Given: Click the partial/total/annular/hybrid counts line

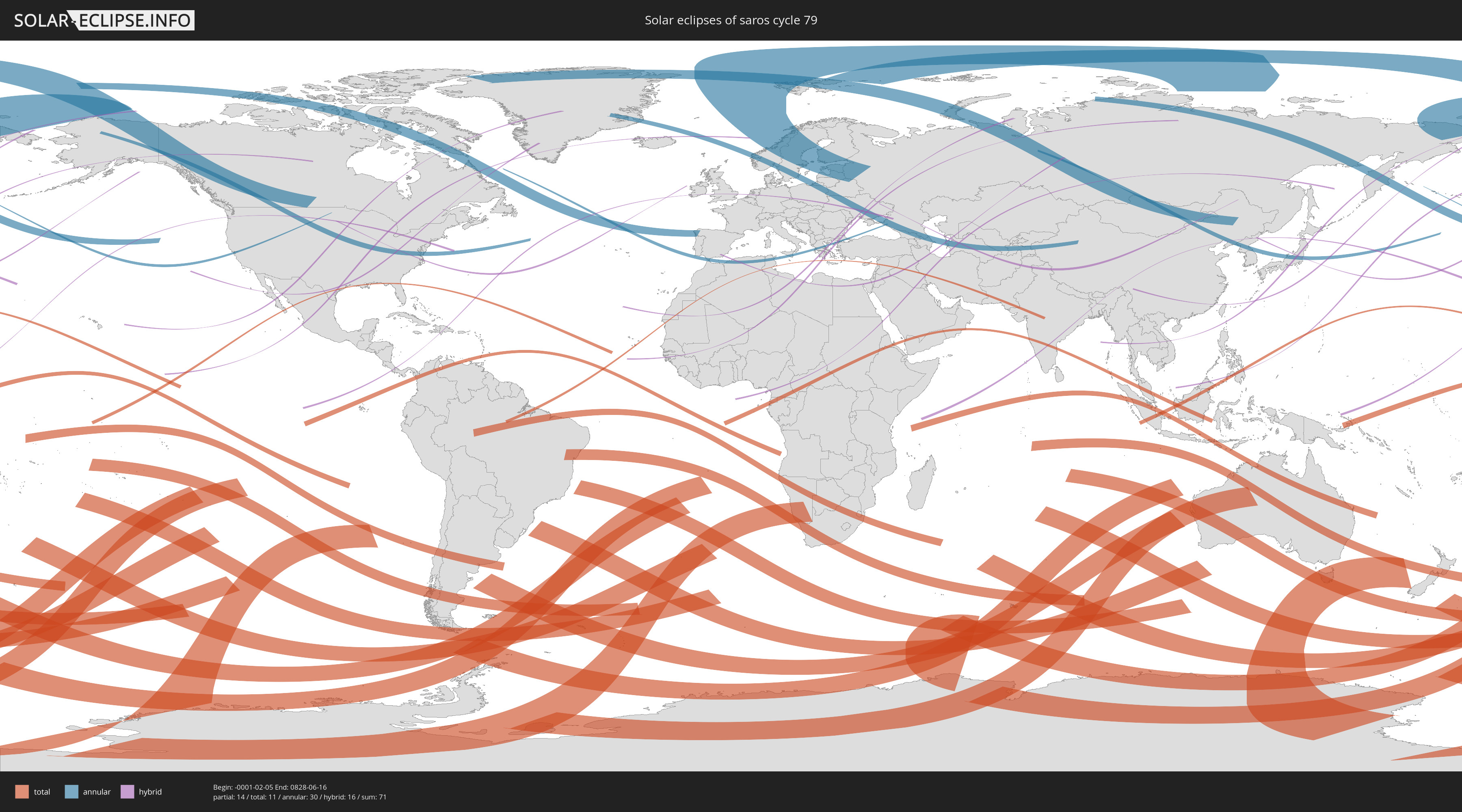Looking at the screenshot, I should click(300, 797).
